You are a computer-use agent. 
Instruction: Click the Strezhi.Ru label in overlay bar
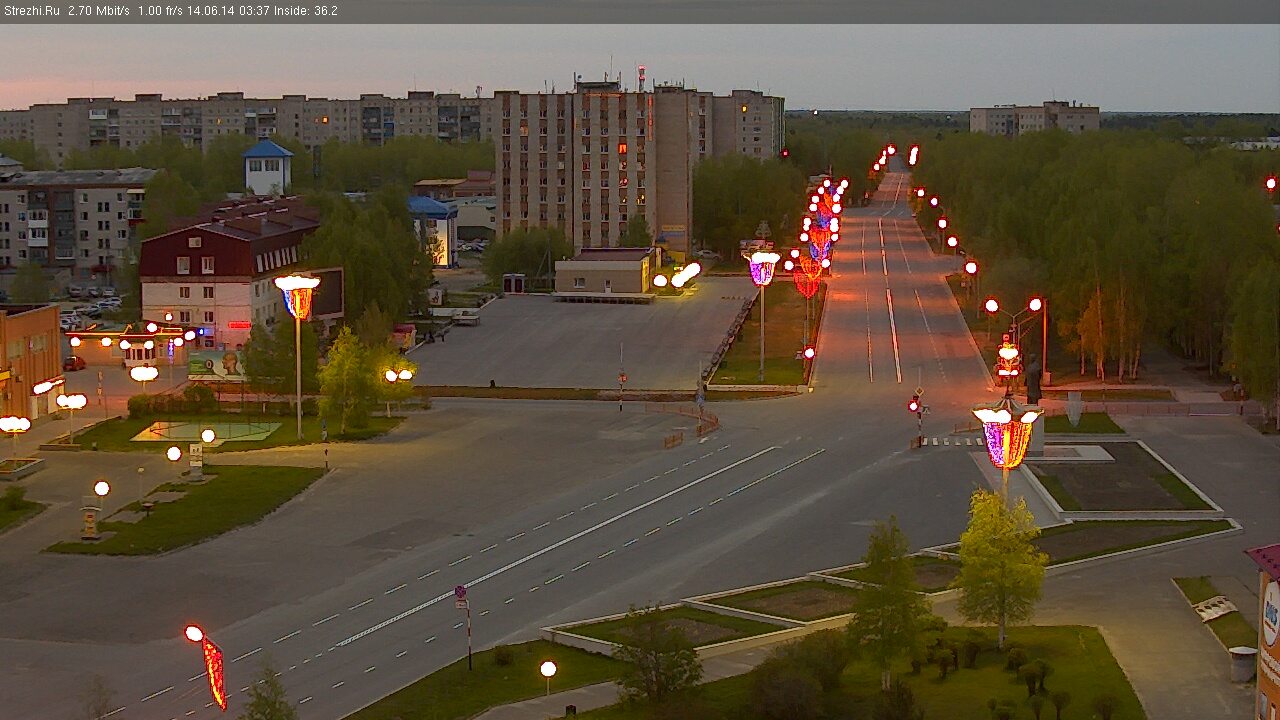31,11
